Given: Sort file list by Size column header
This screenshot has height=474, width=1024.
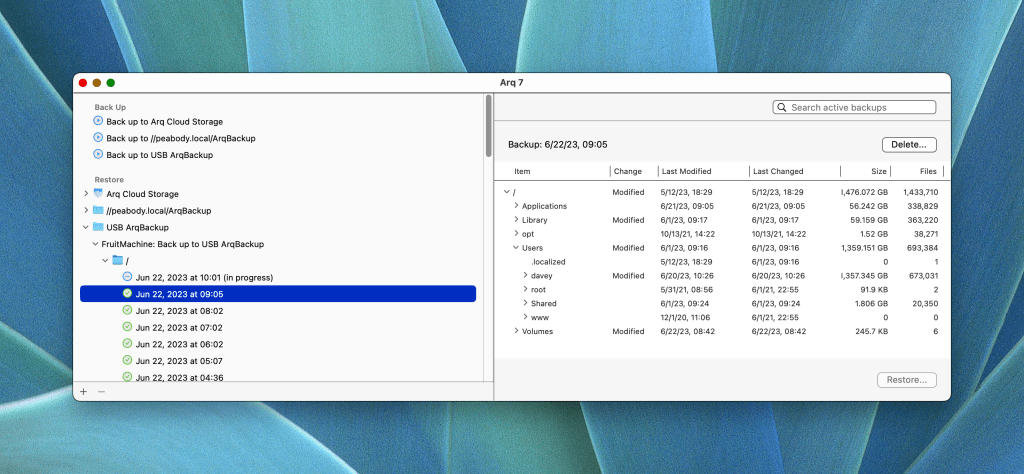Looking at the screenshot, I should (x=877, y=171).
